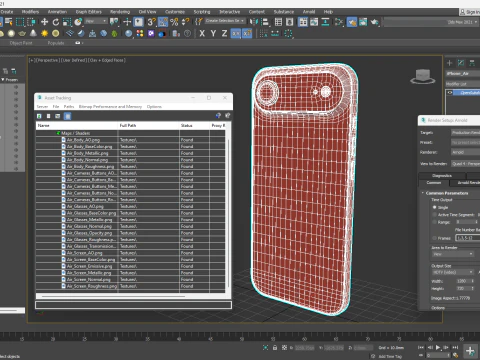Restrict transform to Y axis
The image size is (480, 360).
[x=213, y=33]
